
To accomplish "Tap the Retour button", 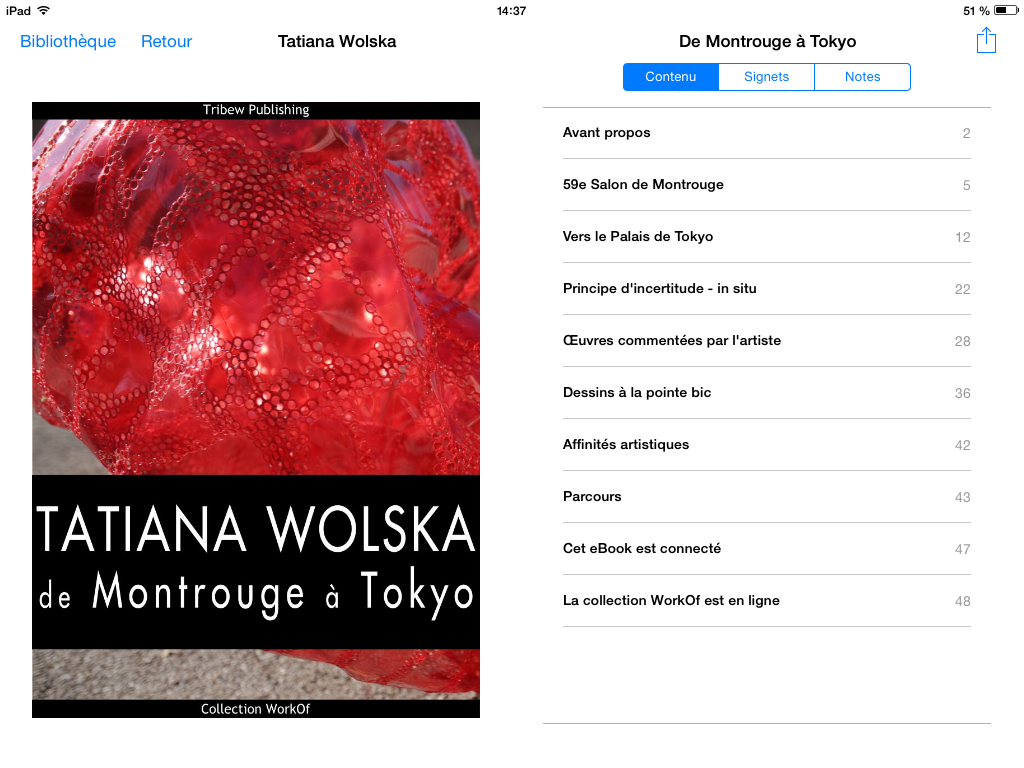I will [x=167, y=41].
